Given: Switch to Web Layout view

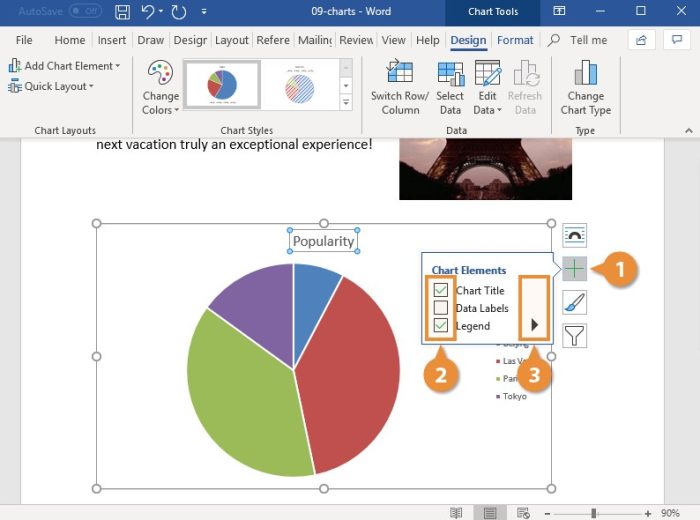Looking at the screenshot, I should click(x=523, y=513).
